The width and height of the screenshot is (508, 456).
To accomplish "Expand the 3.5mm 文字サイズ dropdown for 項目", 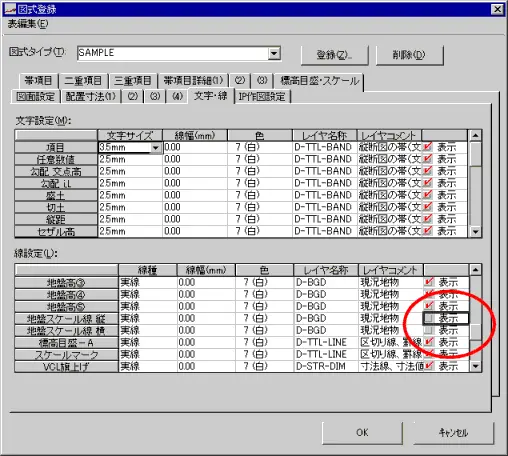I will (156, 147).
